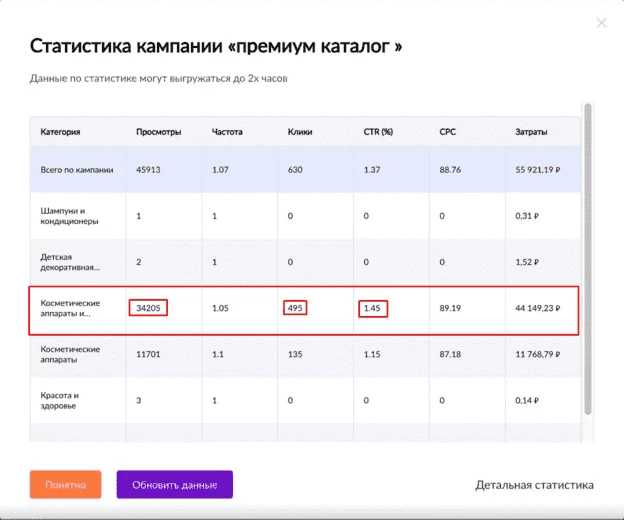Click CPC value 87.18
The width and height of the screenshot is (624, 520).
[x=450, y=354]
